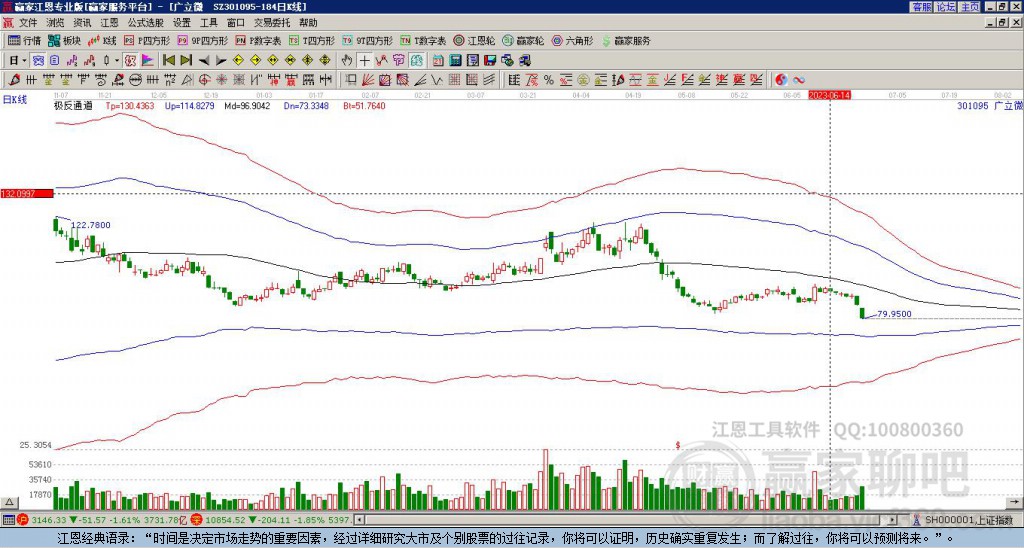Screen dimensions: 1024x548
Task: Open 赢家服务 service button
Action: click(x=626, y=40)
